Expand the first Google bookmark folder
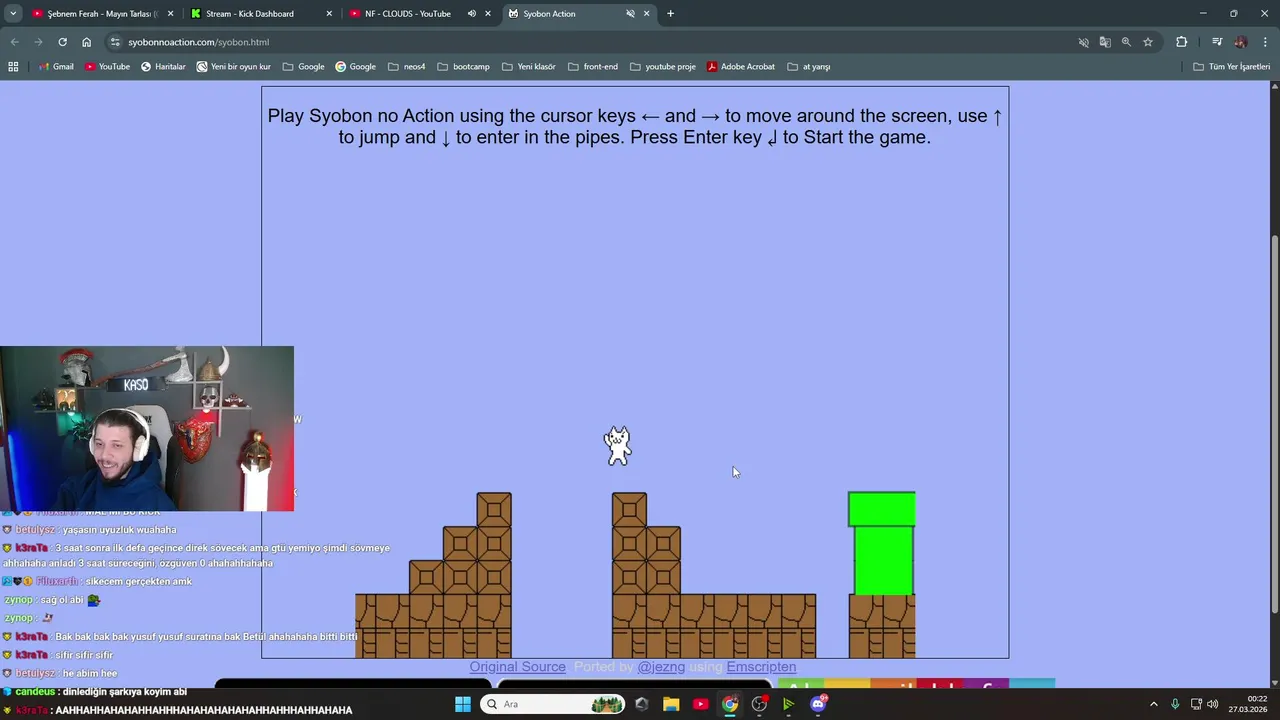 point(303,67)
